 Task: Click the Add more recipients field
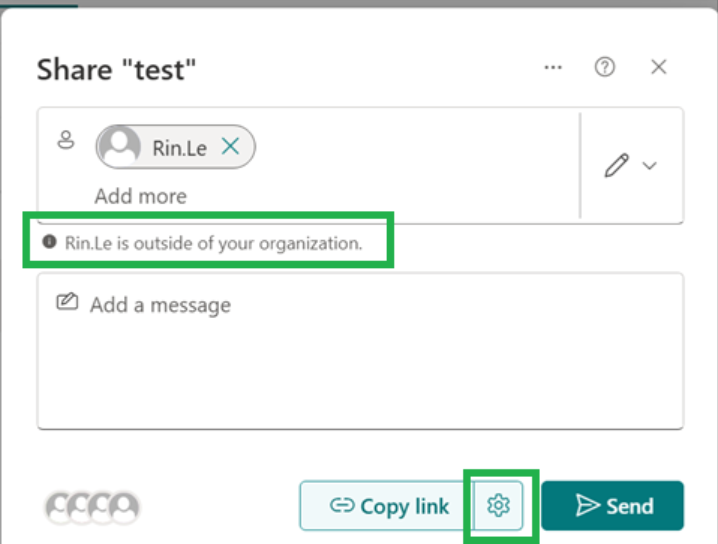coord(141,196)
